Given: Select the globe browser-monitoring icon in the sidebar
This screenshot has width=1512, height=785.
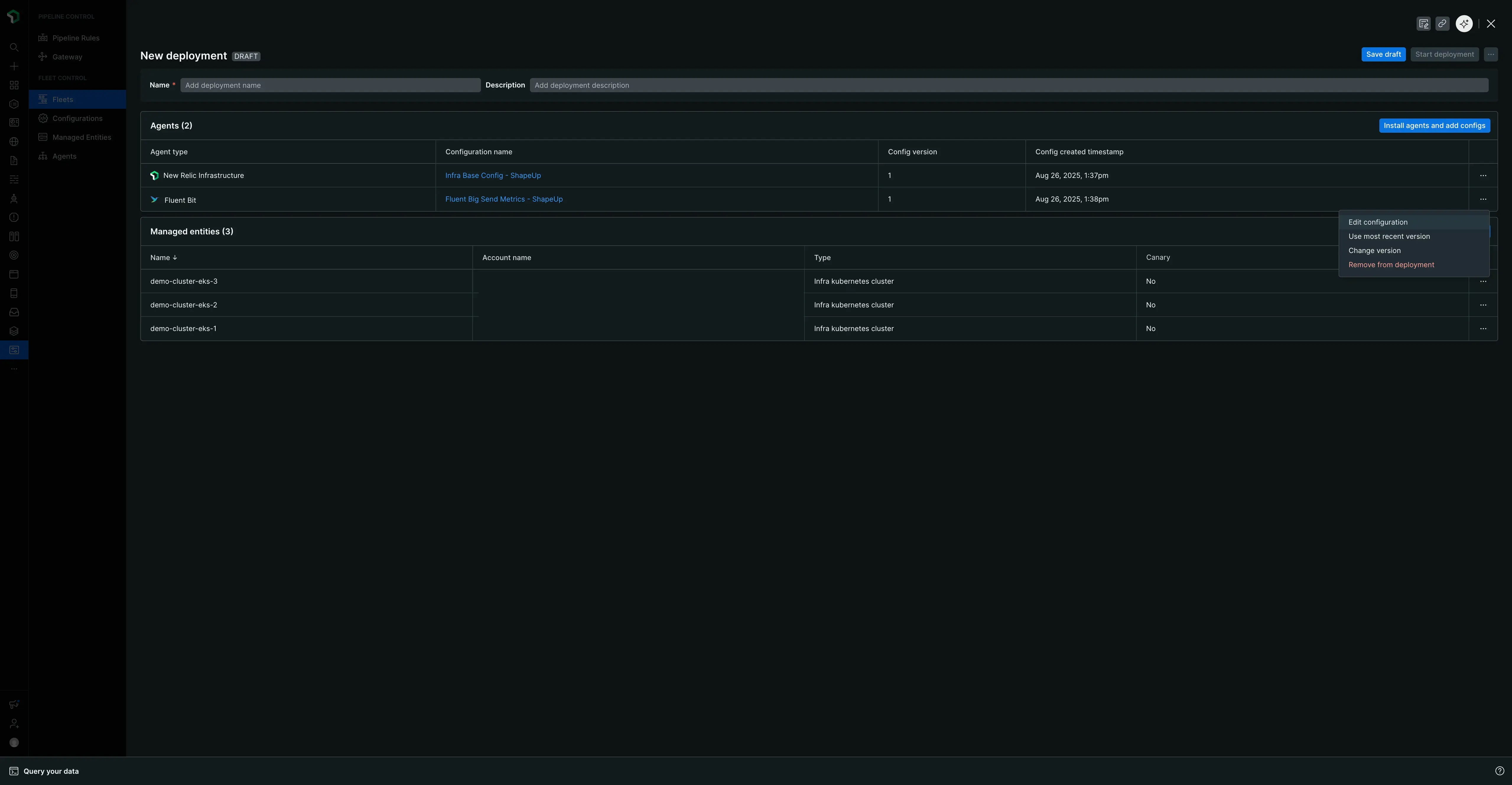Looking at the screenshot, I should pyautogui.click(x=14, y=142).
